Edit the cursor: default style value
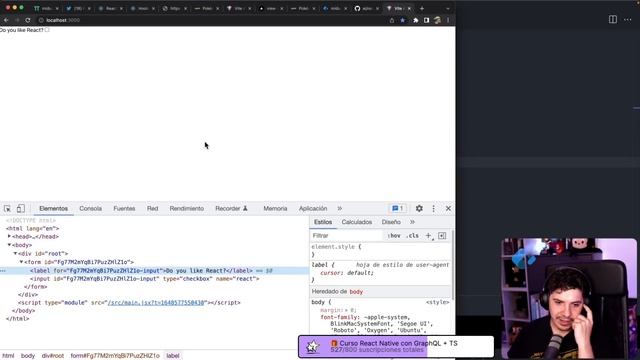640x360 pixels. [x=360, y=273]
